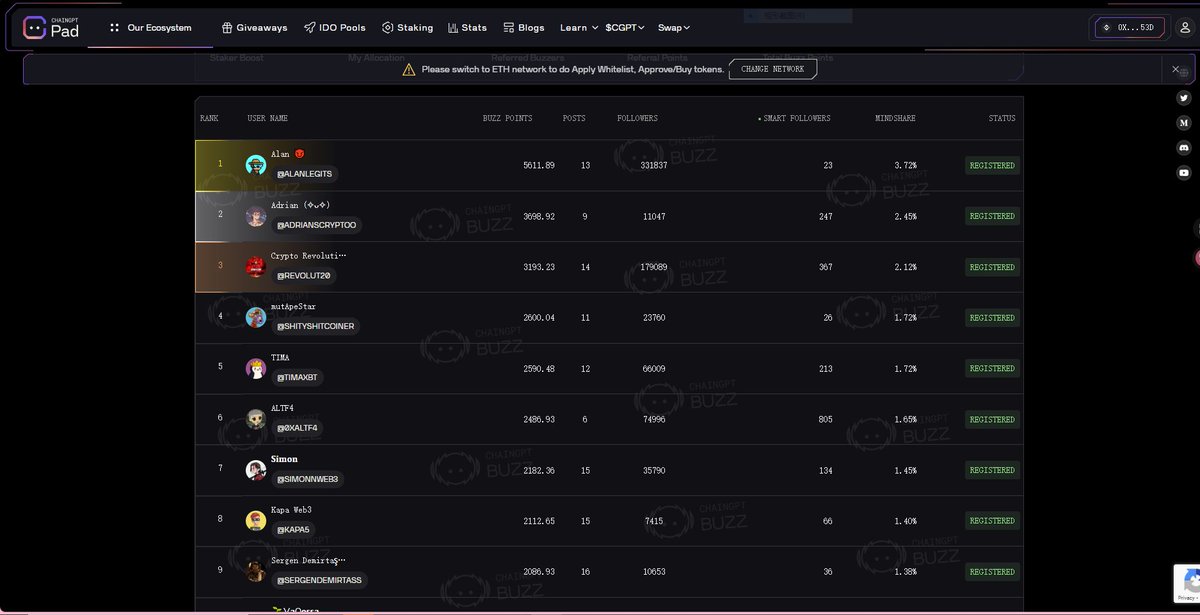This screenshot has height=615, width=1200.
Task: Expand the Learn dropdown menu
Action: click(x=579, y=27)
